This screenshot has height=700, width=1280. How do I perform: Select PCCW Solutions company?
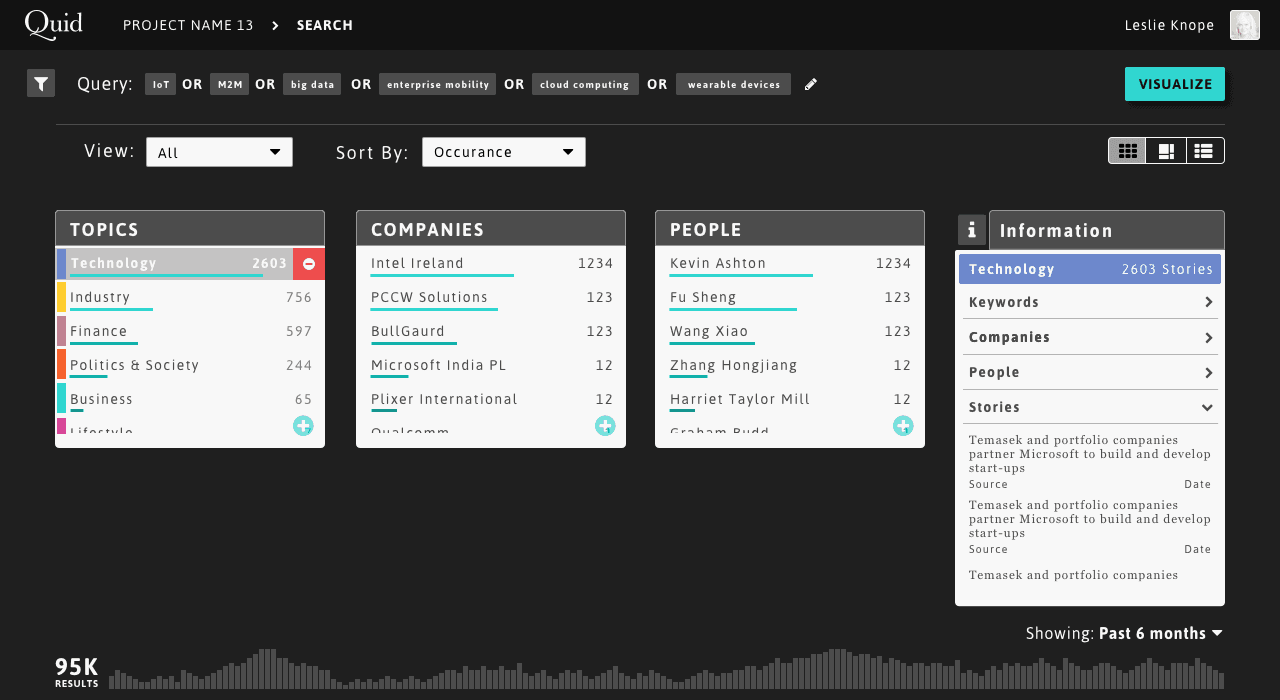click(x=491, y=298)
